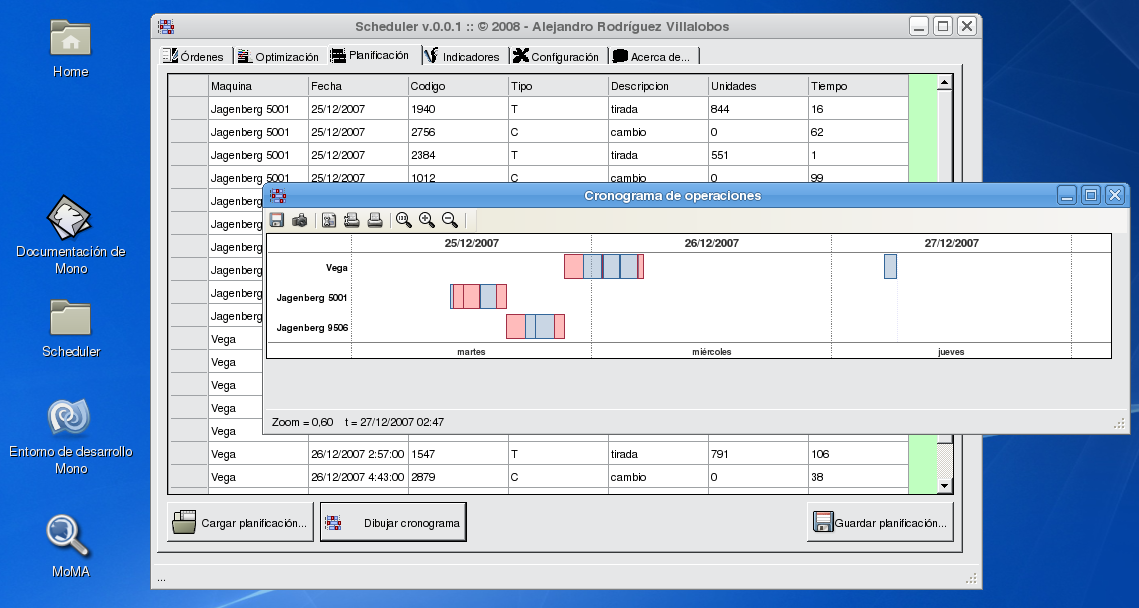The image size is (1139, 608).
Task: Select the Configuración tab
Action: click(x=556, y=57)
